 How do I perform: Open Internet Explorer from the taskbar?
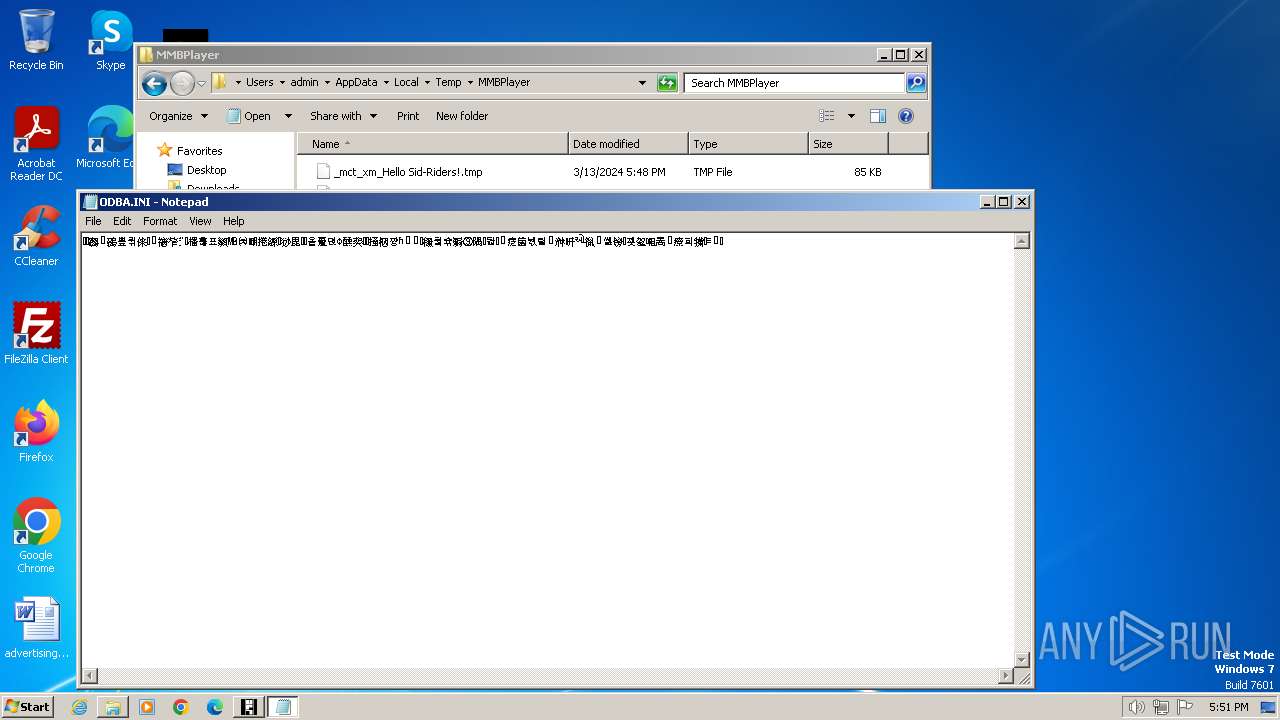[79, 707]
